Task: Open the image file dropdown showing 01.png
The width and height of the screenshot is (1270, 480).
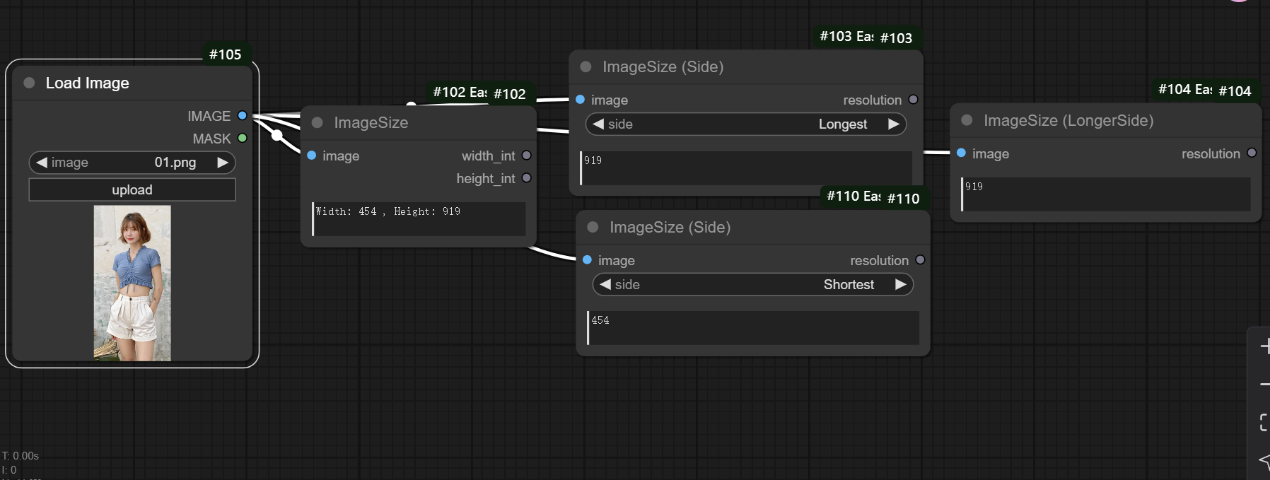Action: (132, 162)
